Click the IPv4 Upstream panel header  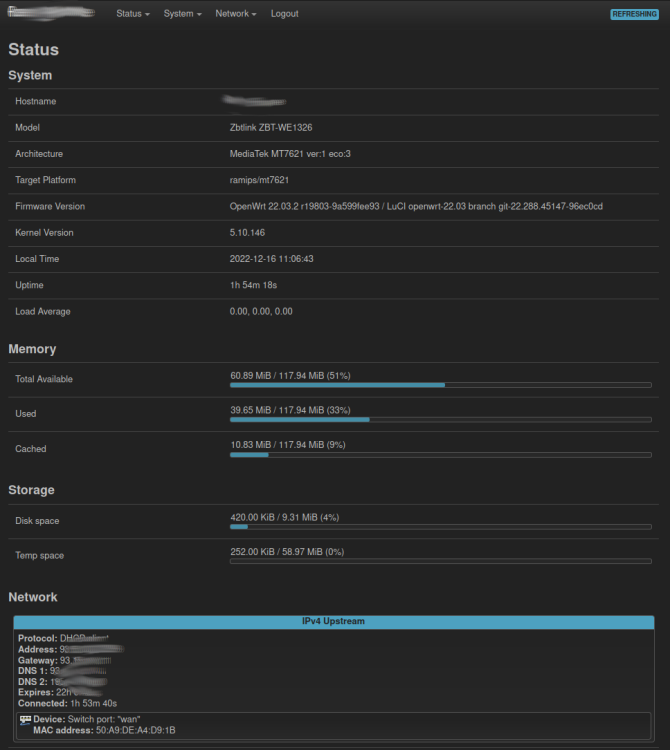pos(334,621)
